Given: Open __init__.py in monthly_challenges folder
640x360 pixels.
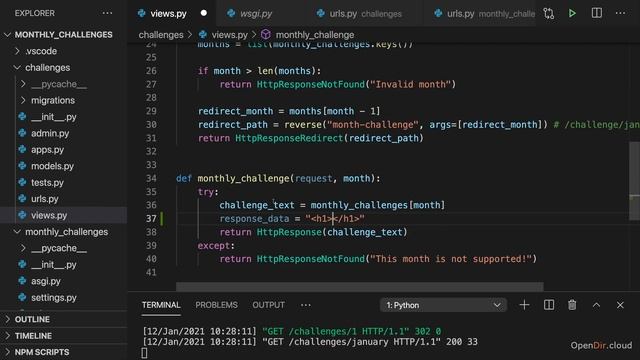Looking at the screenshot, I should (x=63, y=264).
